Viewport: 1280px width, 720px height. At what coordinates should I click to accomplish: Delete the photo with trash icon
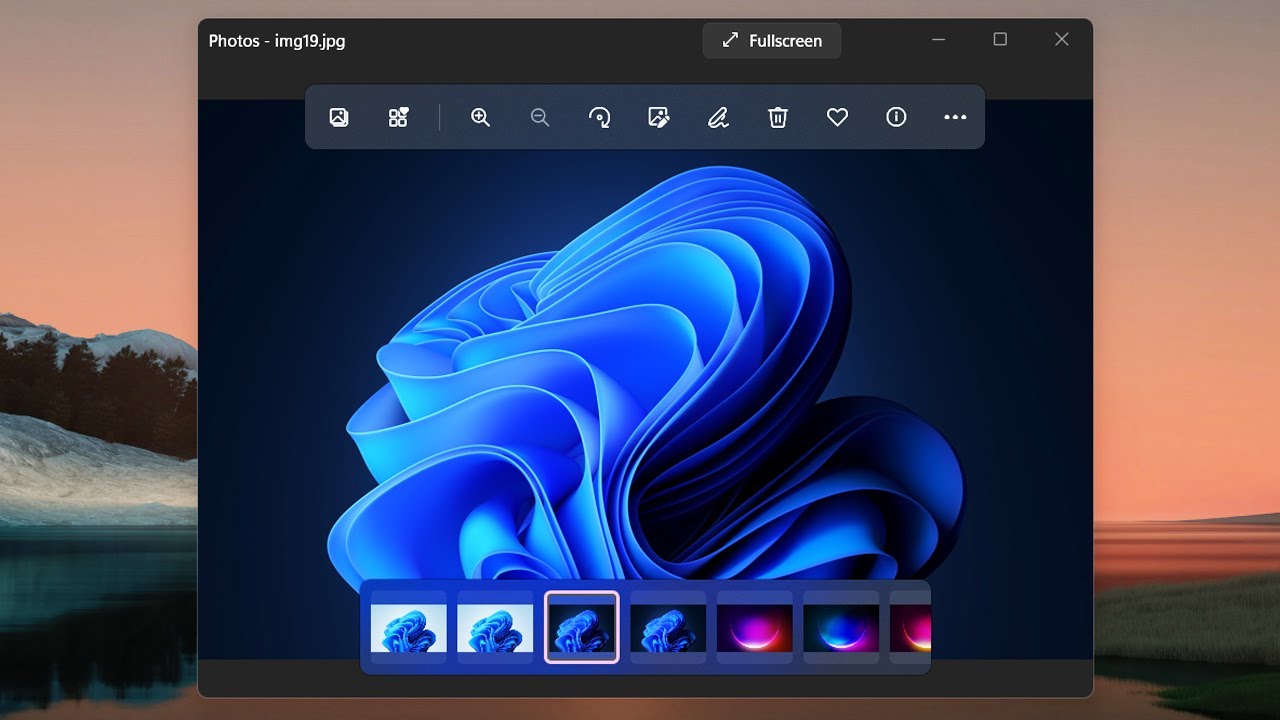tap(778, 117)
